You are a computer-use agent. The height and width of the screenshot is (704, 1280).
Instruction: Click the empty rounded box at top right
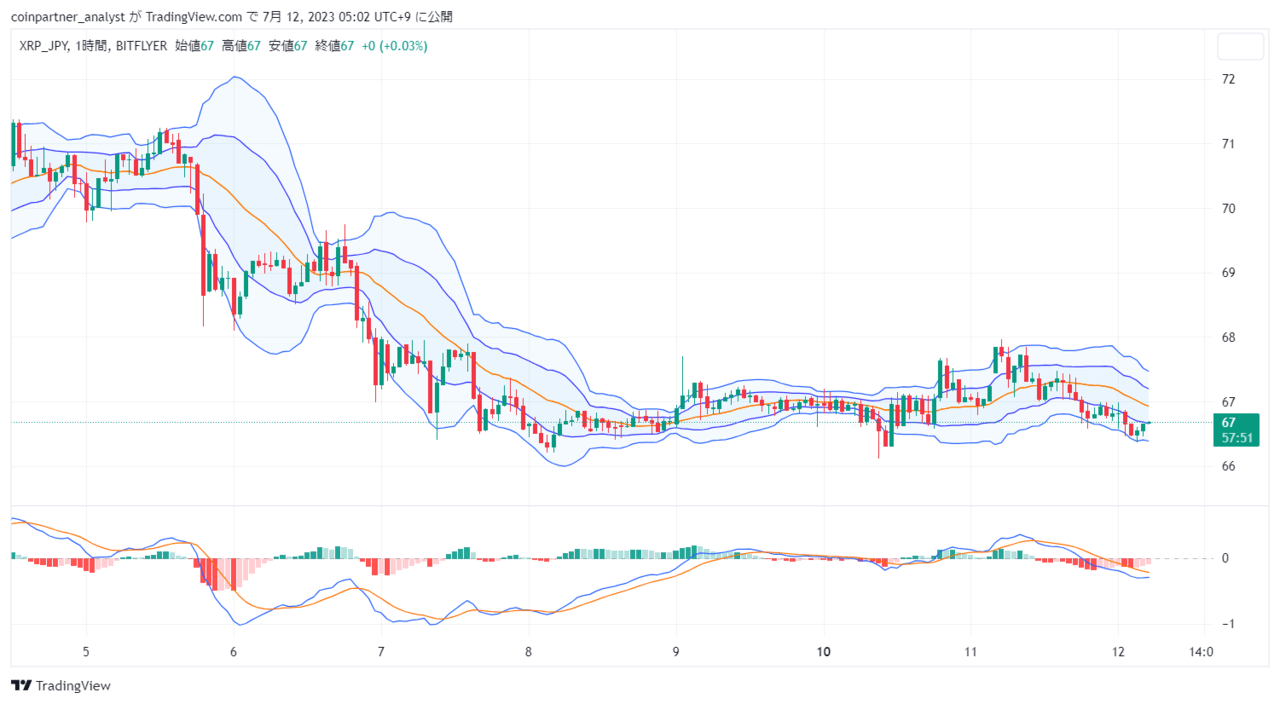click(1241, 46)
